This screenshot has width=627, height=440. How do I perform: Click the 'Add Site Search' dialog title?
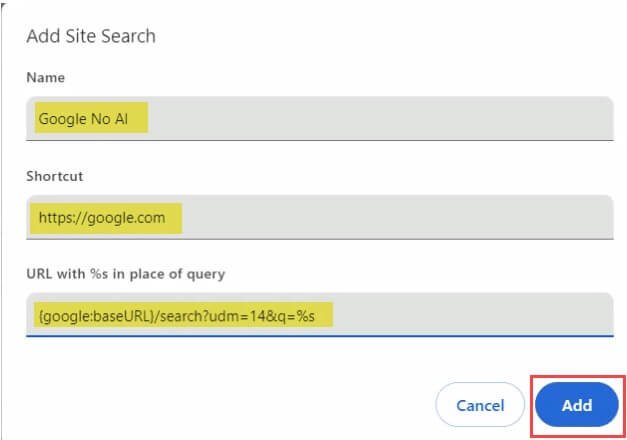click(x=91, y=36)
